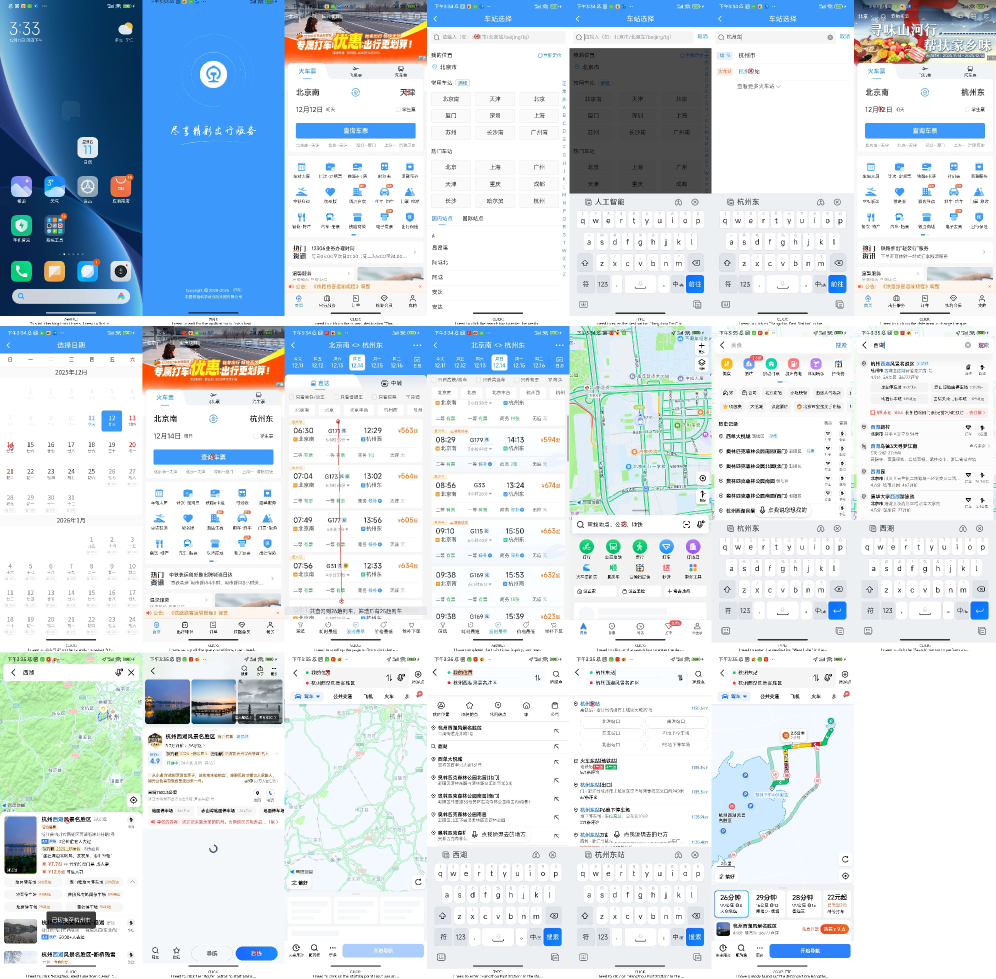The width and height of the screenshot is (996, 979).
Task: Pick highlighted date 12 in 2025年12月 calendar
Action: pyautogui.click(x=112, y=421)
